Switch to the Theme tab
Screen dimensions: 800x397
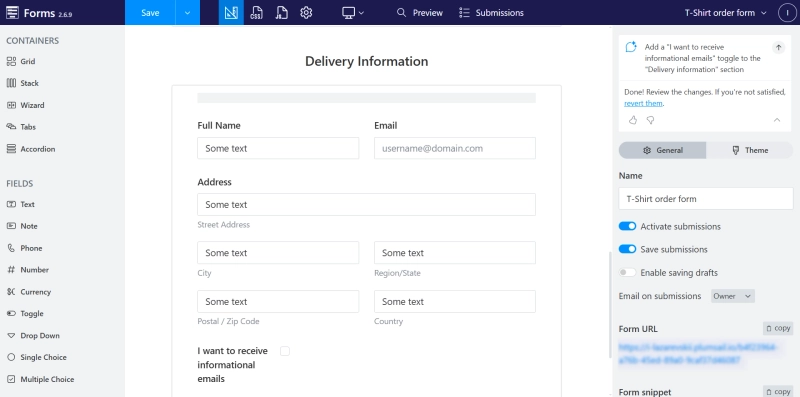(749, 150)
